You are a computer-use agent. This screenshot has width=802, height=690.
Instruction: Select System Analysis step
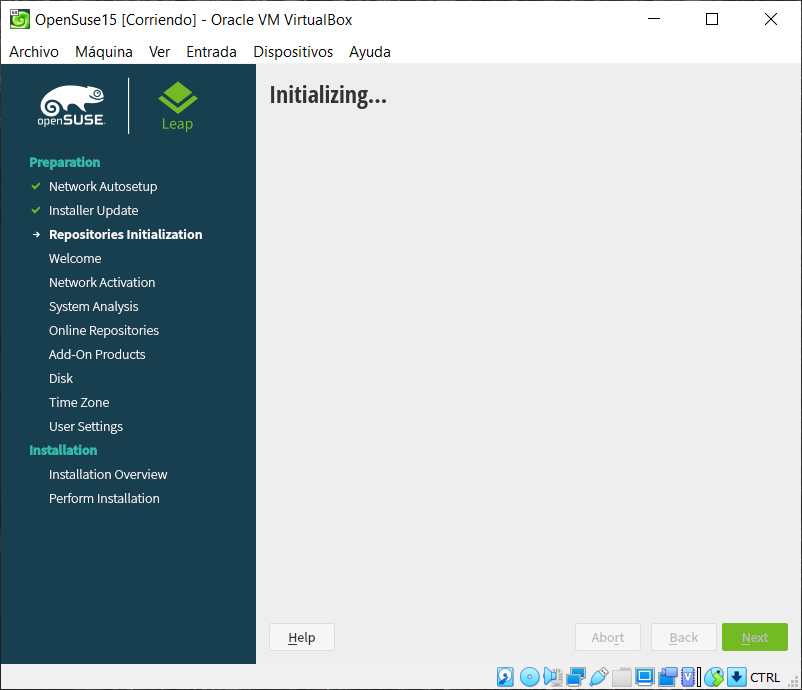pyautogui.click(x=94, y=306)
